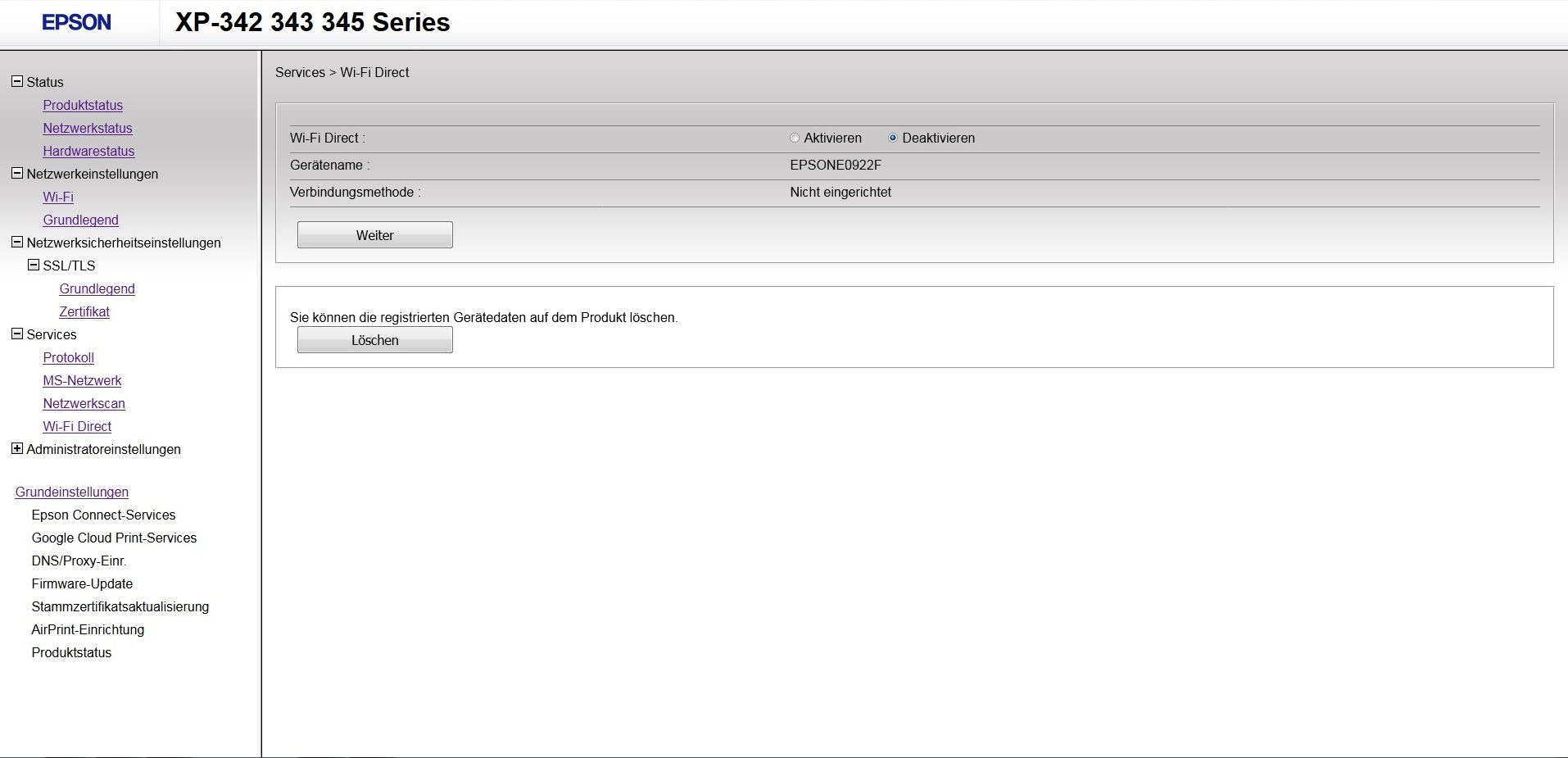Open the MS-Netzwerk link

[x=82, y=381]
